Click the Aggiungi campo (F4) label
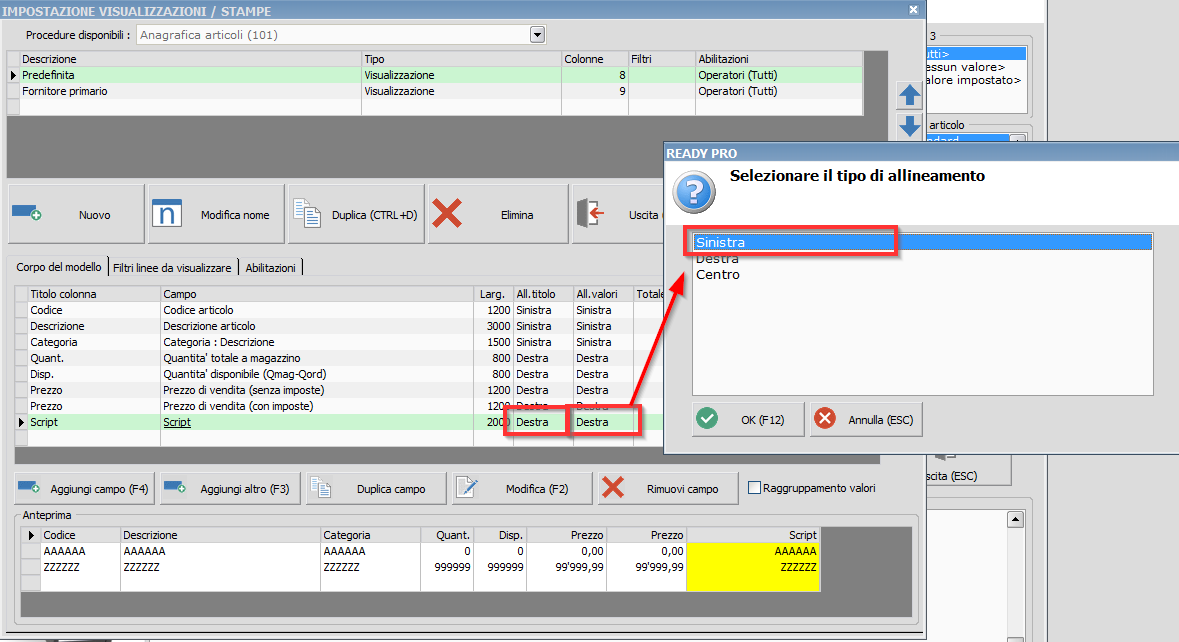This screenshot has height=642, width=1179. pos(99,489)
